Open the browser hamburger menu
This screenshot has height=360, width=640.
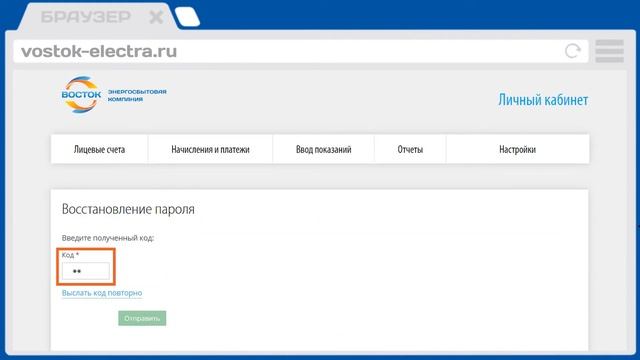coord(609,51)
